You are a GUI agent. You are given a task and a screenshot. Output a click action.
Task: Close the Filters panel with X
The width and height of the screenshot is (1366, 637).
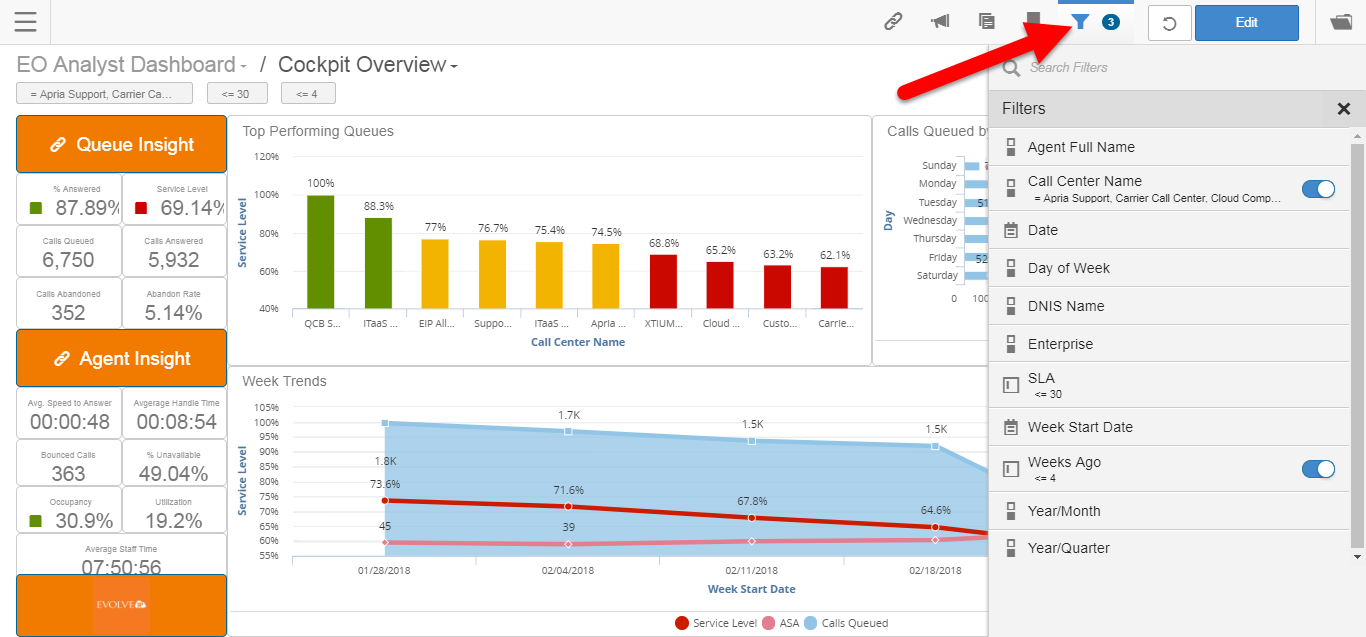[x=1343, y=109]
